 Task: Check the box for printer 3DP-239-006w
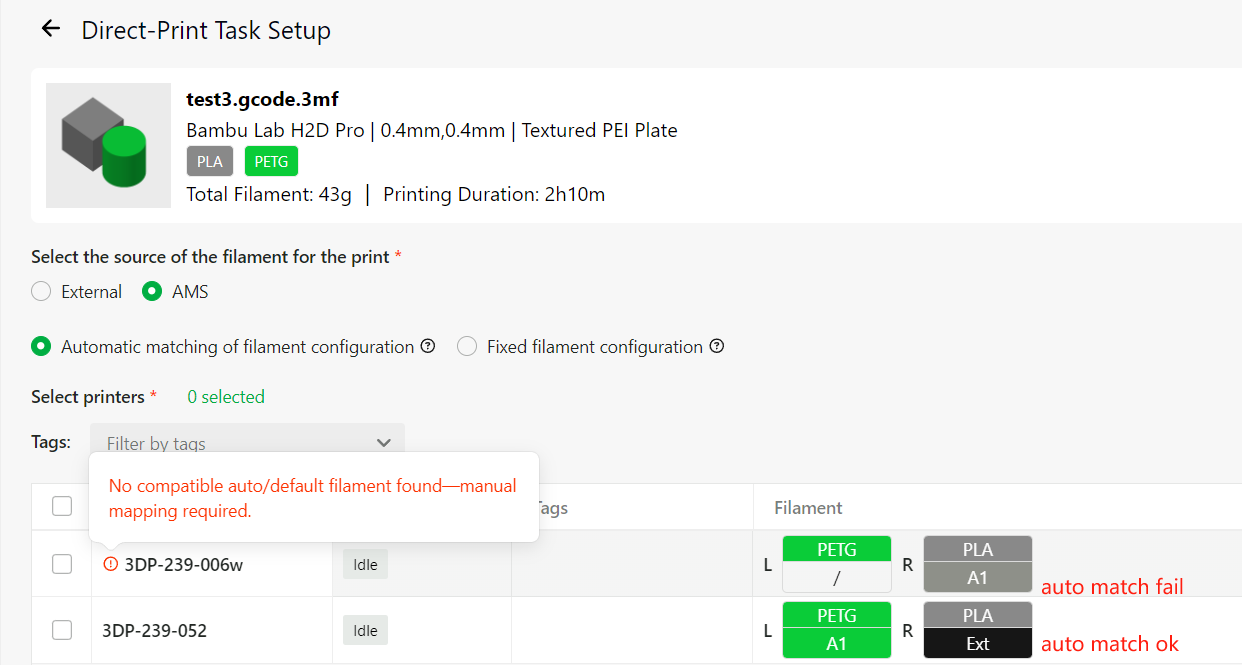coord(62,564)
